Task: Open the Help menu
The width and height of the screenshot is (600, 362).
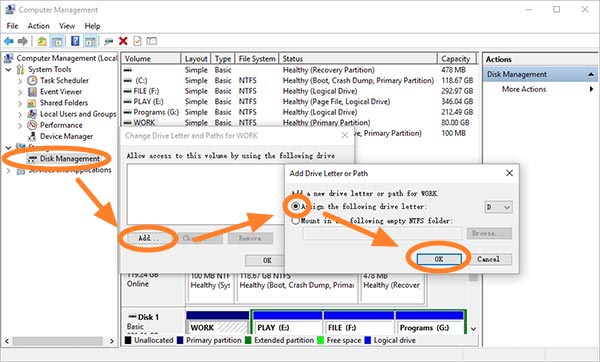Action: click(93, 26)
